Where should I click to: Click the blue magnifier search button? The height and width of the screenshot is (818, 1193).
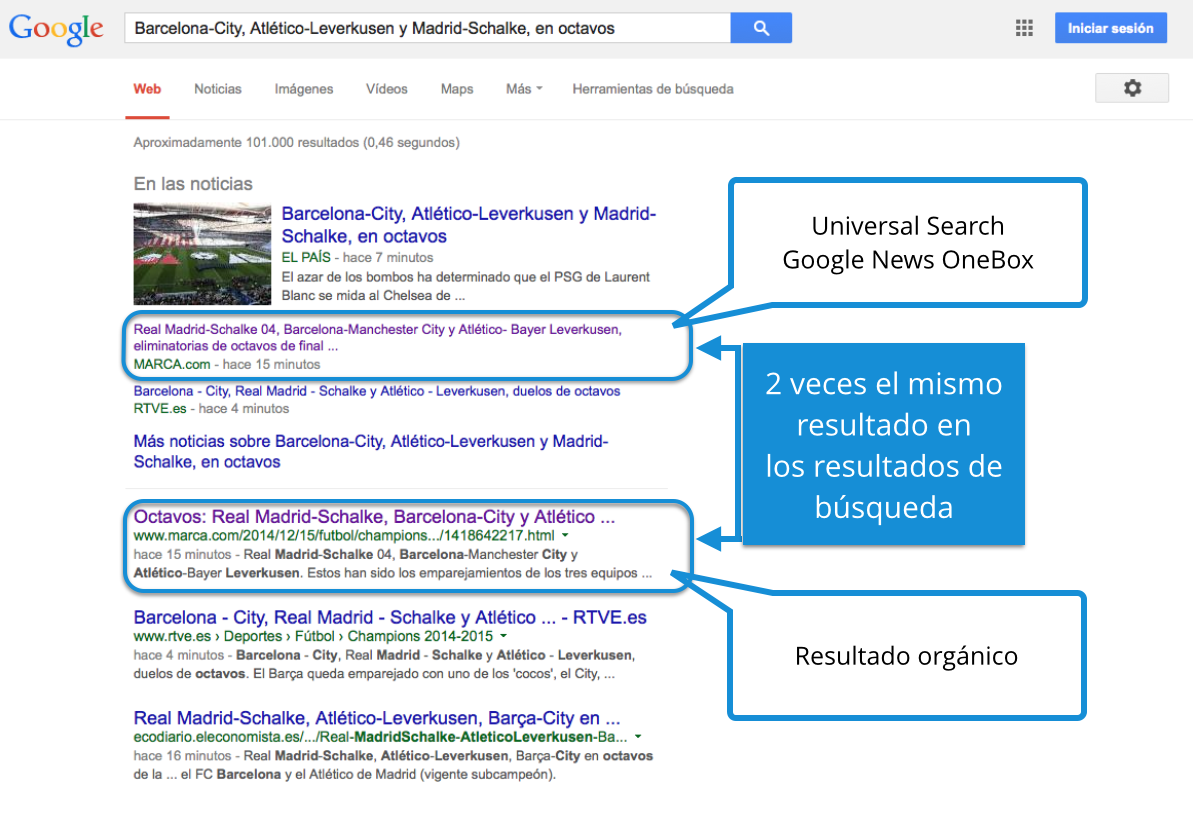[761, 28]
